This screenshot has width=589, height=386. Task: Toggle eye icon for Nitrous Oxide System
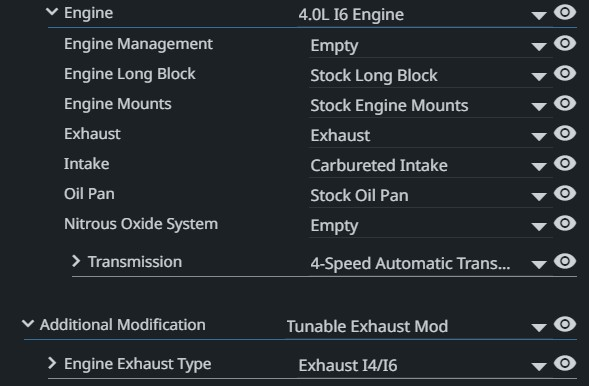coord(565,223)
